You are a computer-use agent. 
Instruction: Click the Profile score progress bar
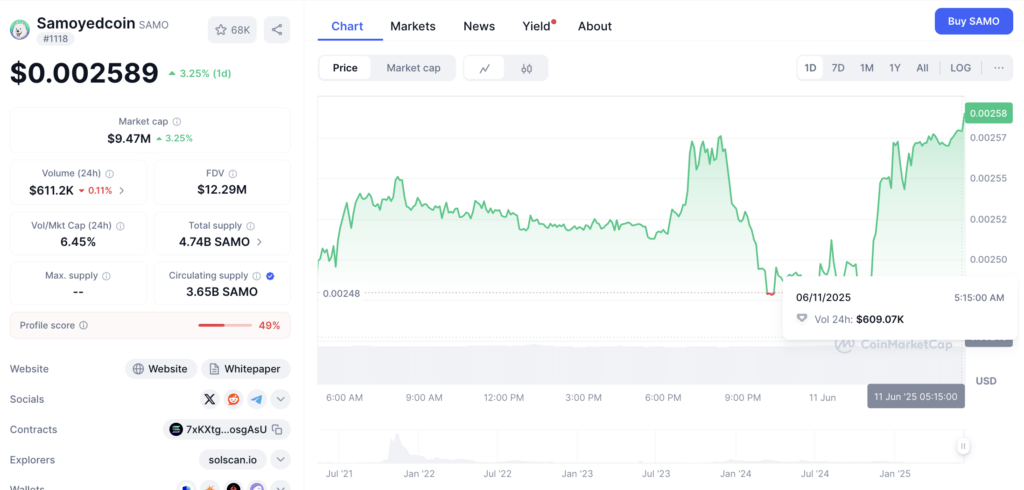click(225, 325)
